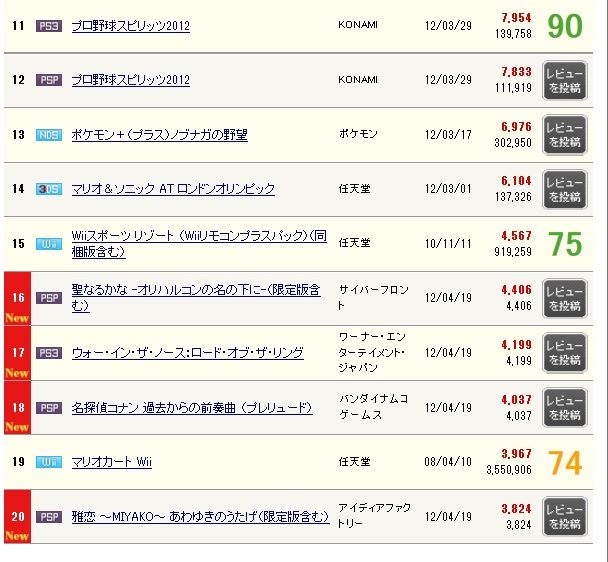Open プロ野球スピリッツ2012 PS3 title link
This screenshot has height=562, width=608.
pos(130,25)
